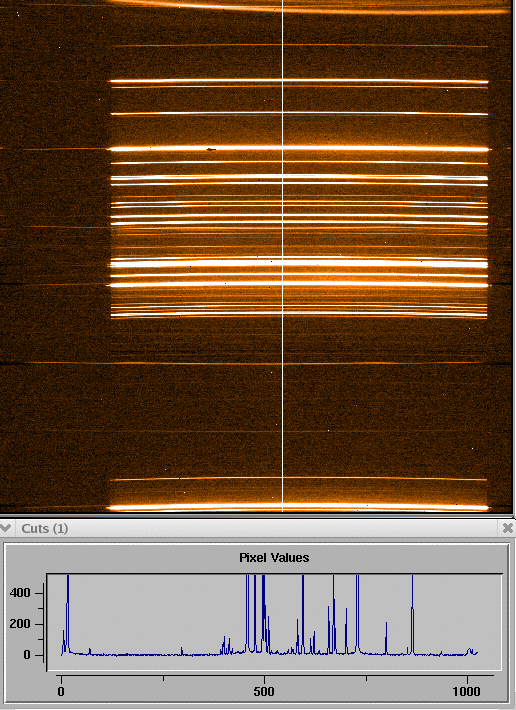Click the brightest band at the image bottom
Viewport: 516px width, 710px height.
(x=298, y=507)
